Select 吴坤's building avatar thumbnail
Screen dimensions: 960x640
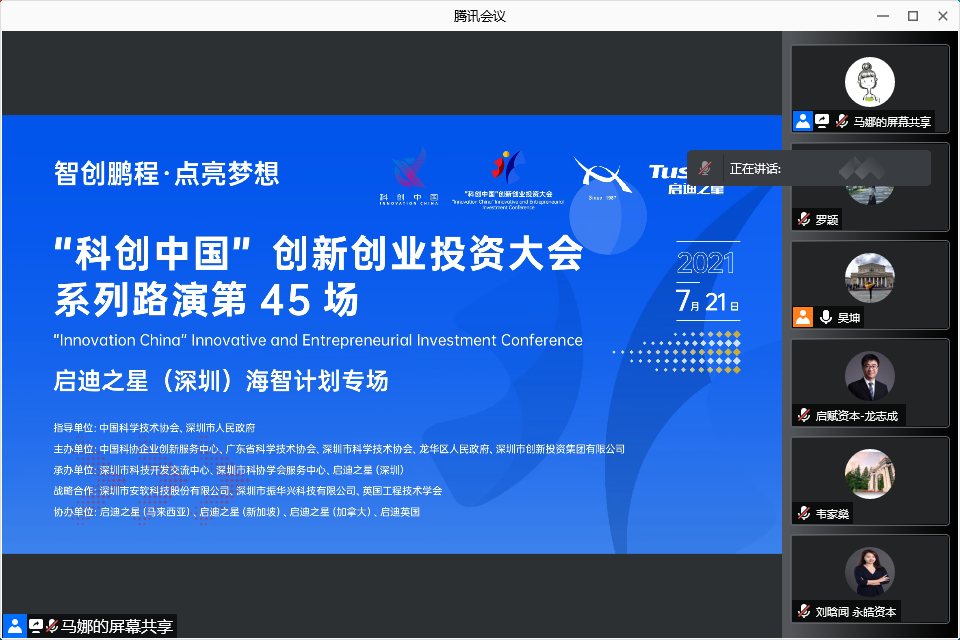point(869,278)
